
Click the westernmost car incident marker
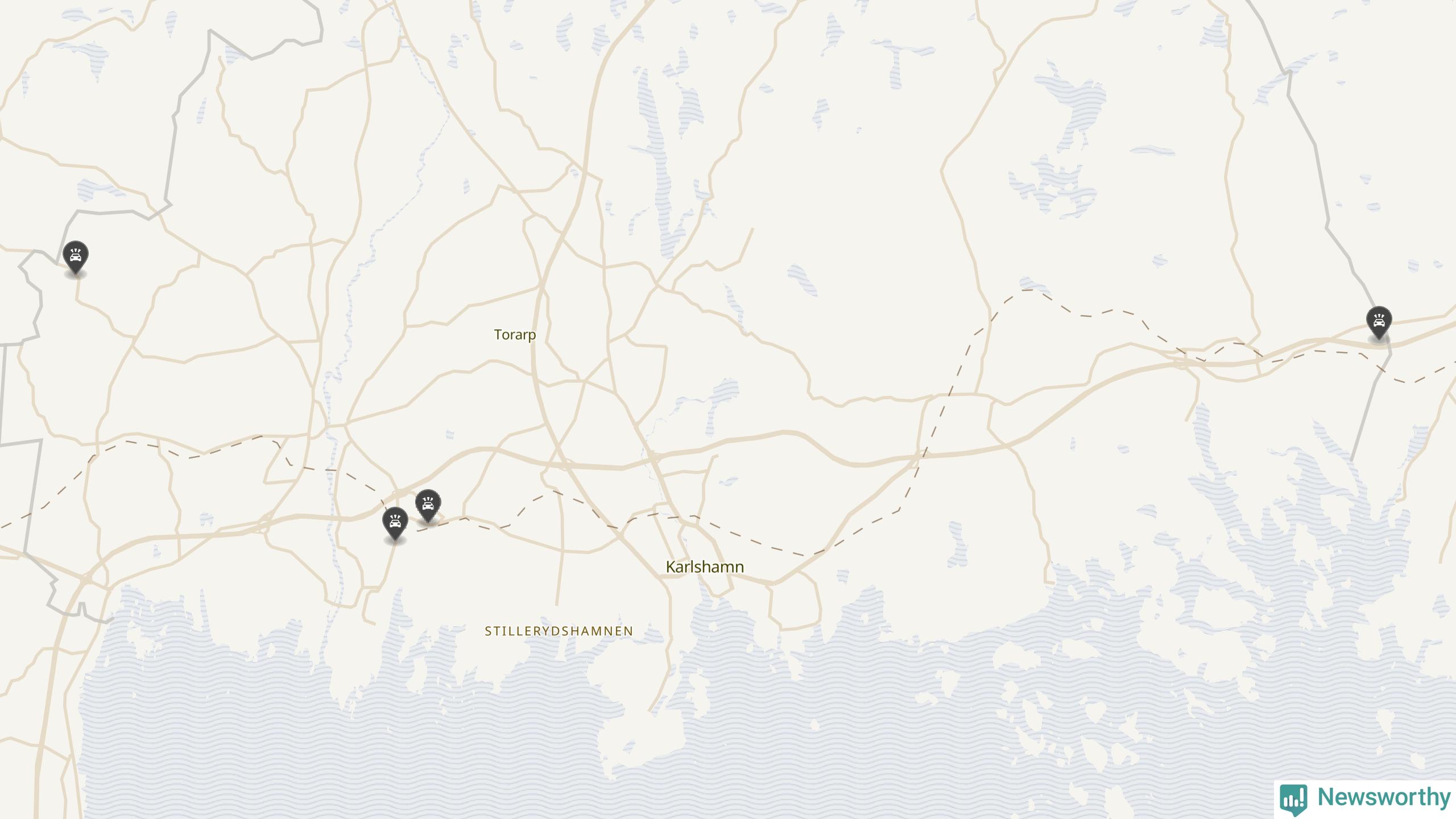pyautogui.click(x=76, y=258)
